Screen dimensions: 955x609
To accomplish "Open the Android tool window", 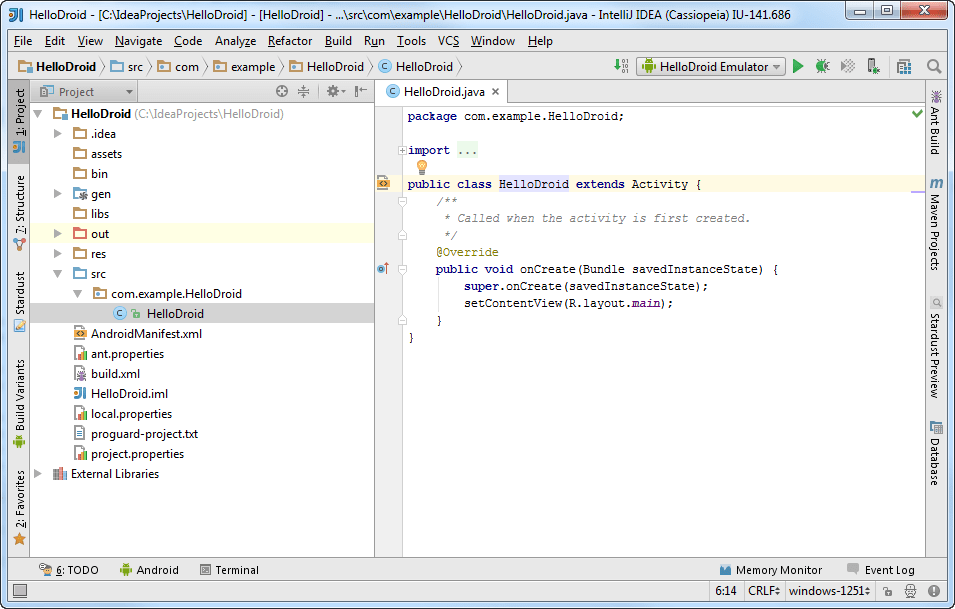I will [x=149, y=570].
